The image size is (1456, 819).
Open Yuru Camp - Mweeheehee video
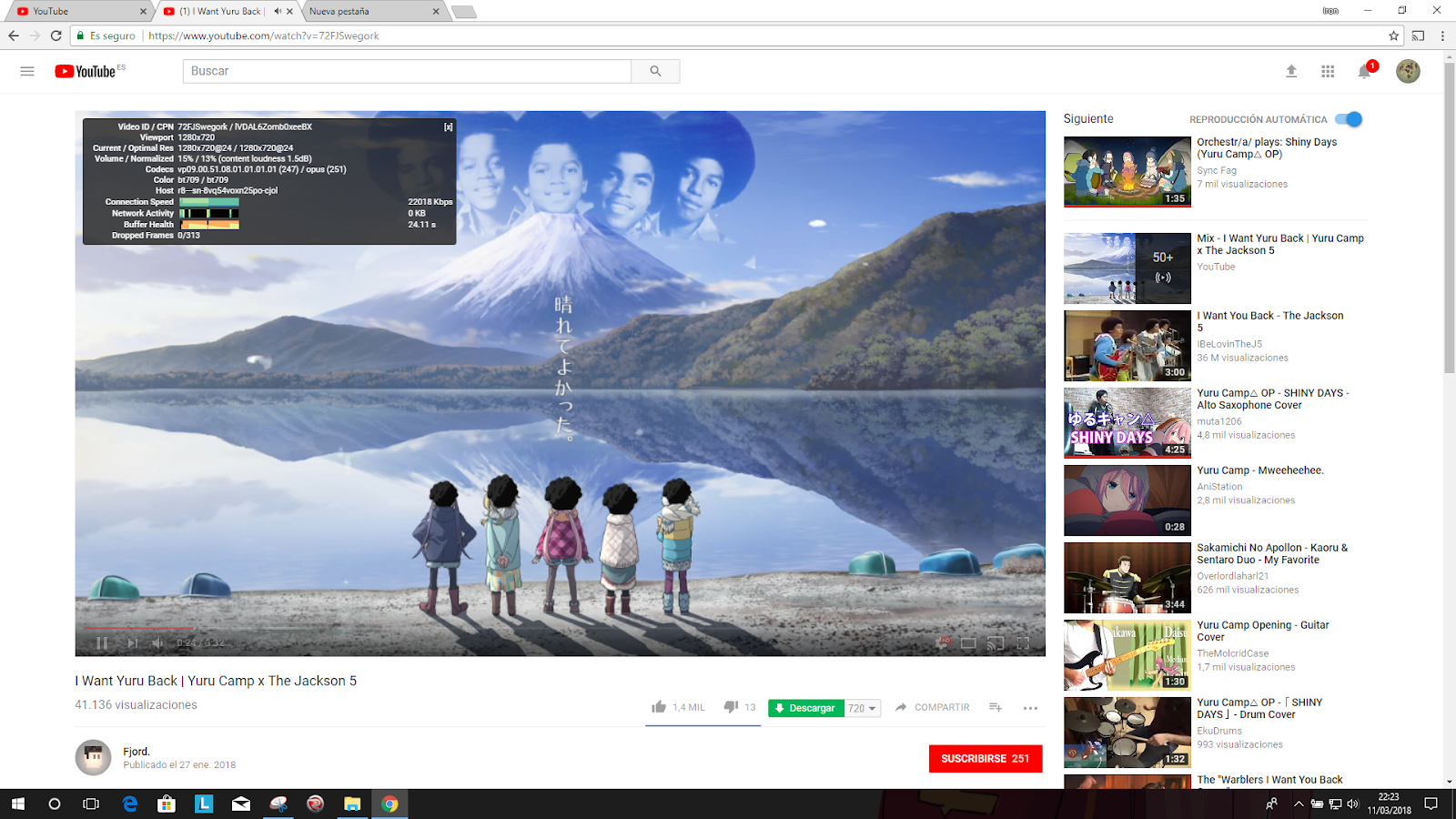pos(1127,500)
